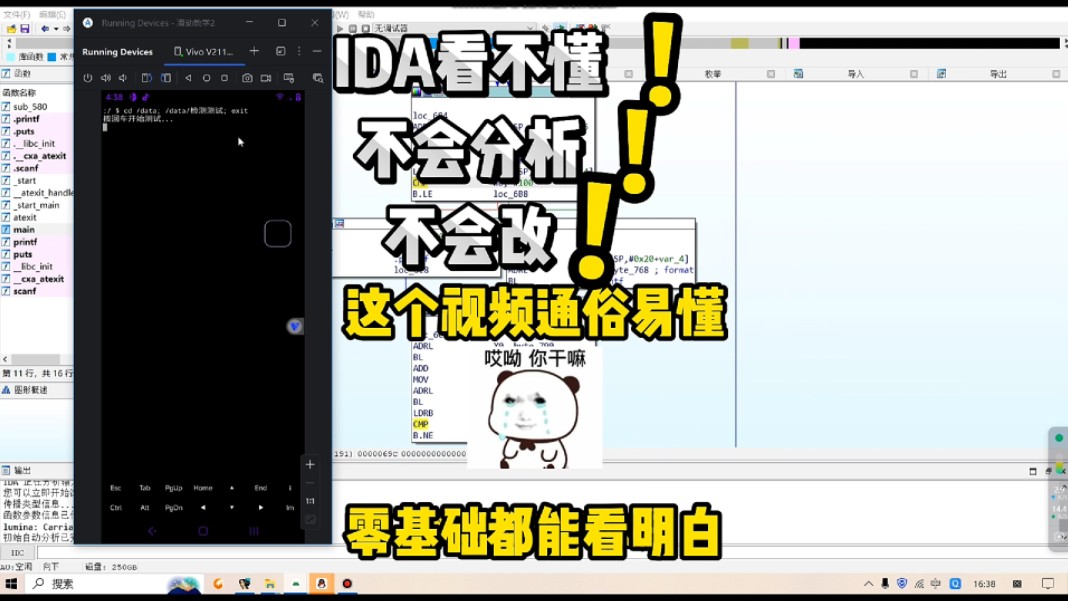Click the volume down icon in device toolbar
Screen dimensions: 1068x601
[122, 78]
